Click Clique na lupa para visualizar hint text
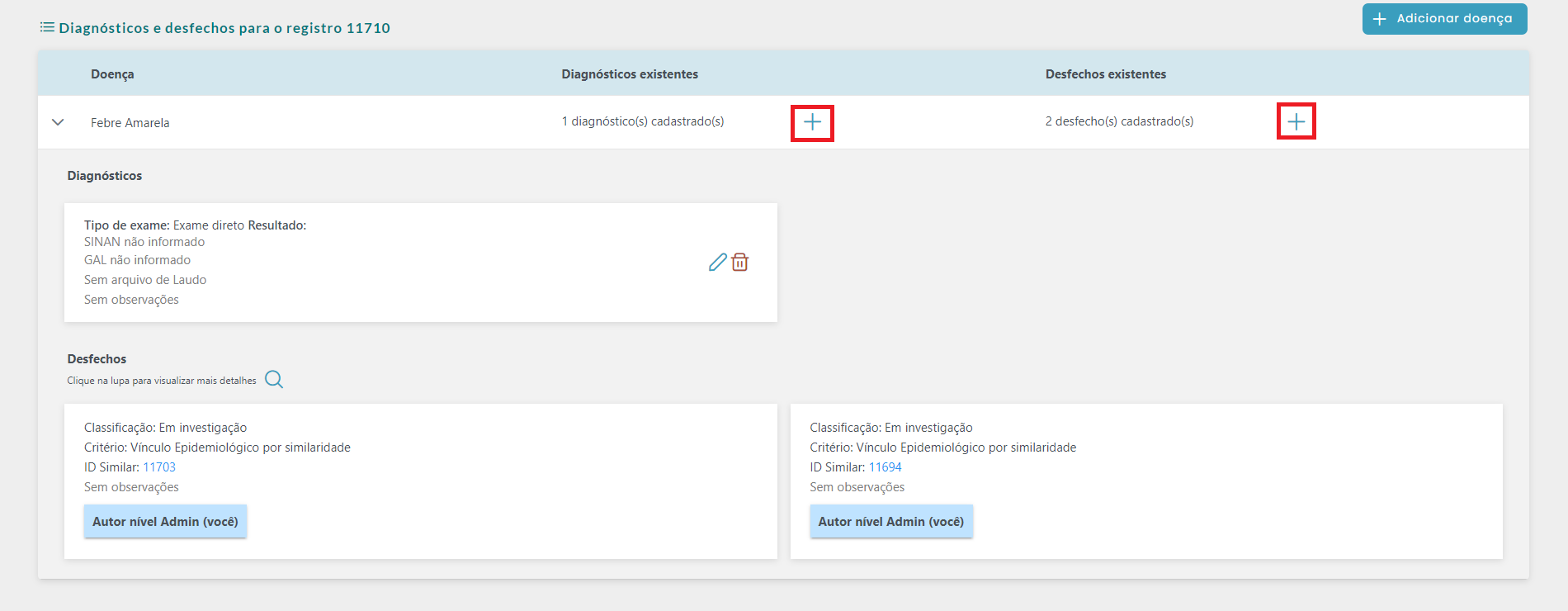Viewport: 1568px width, 611px height. tap(162, 381)
